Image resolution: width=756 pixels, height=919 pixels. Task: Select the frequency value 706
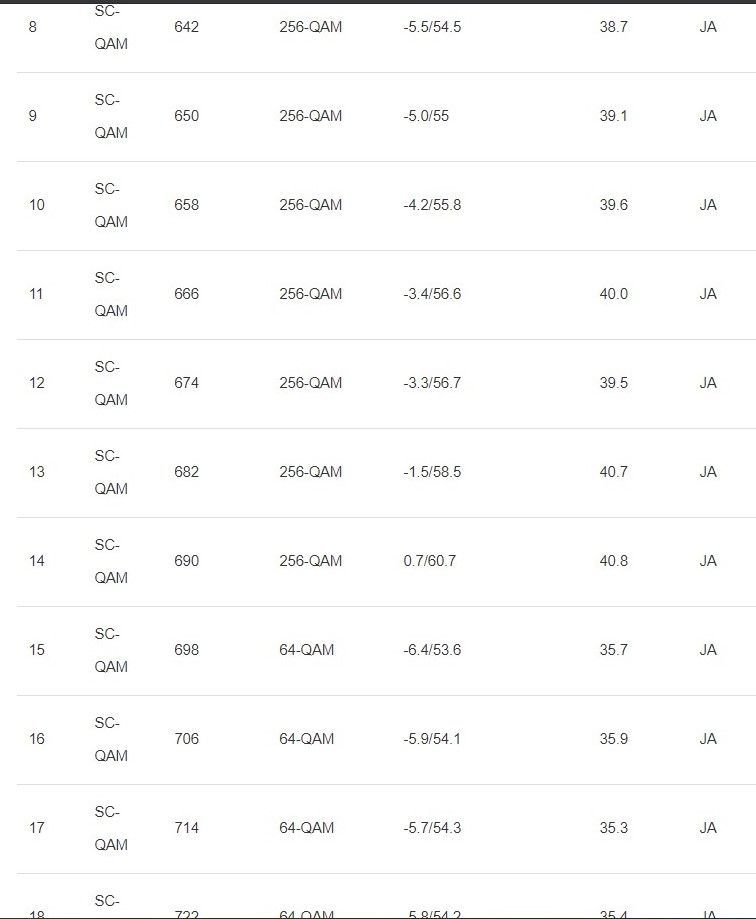click(x=186, y=739)
